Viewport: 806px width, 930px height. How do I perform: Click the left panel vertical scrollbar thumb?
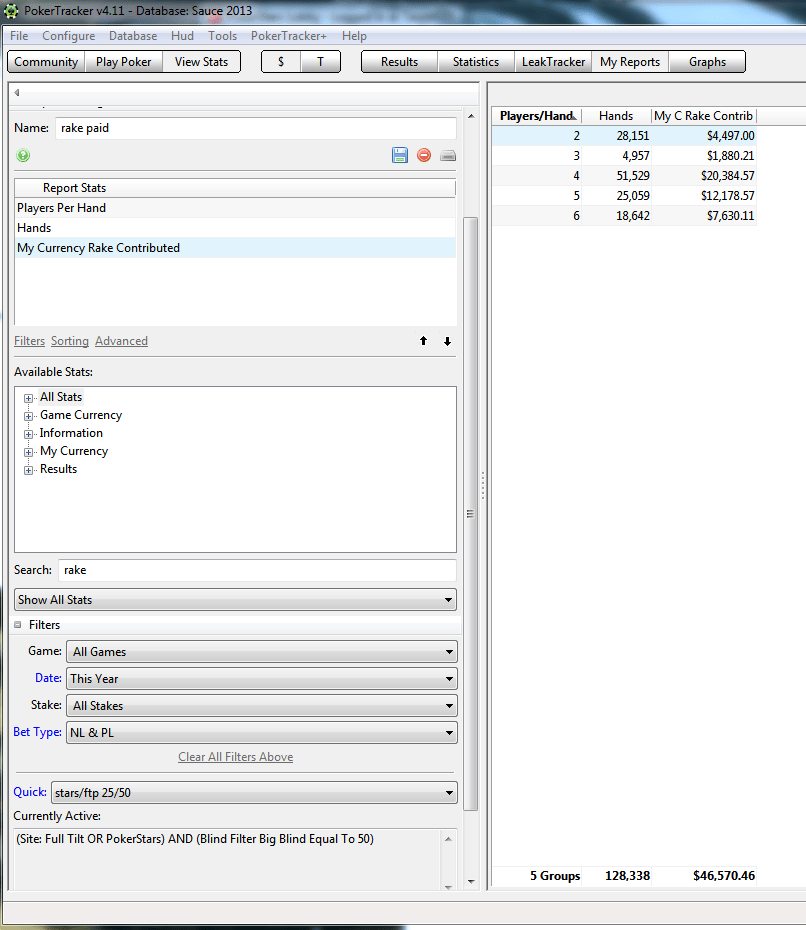470,514
